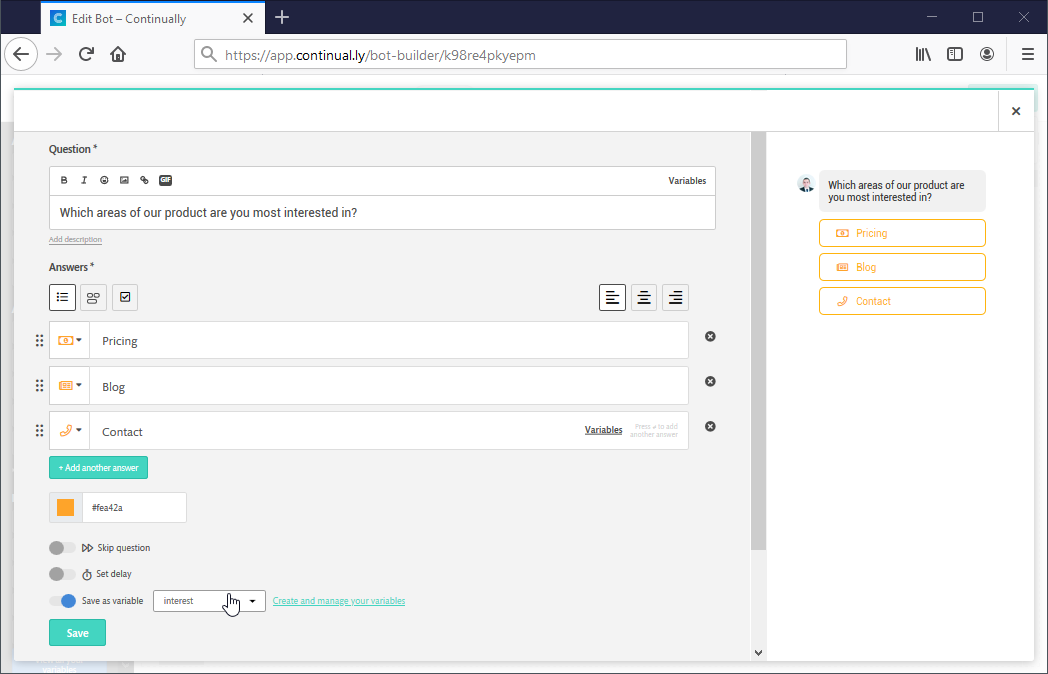Image resolution: width=1048 pixels, height=674 pixels.
Task: Disable Save as variable
Action: (x=62, y=600)
